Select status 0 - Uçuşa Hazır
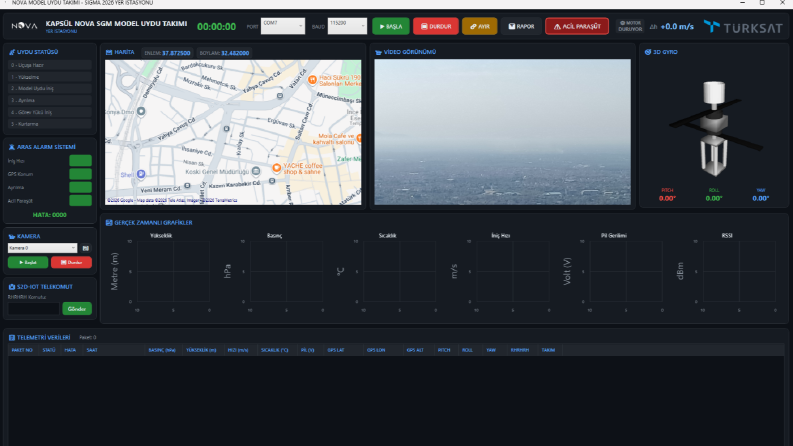793x446 pixels. [50, 65]
